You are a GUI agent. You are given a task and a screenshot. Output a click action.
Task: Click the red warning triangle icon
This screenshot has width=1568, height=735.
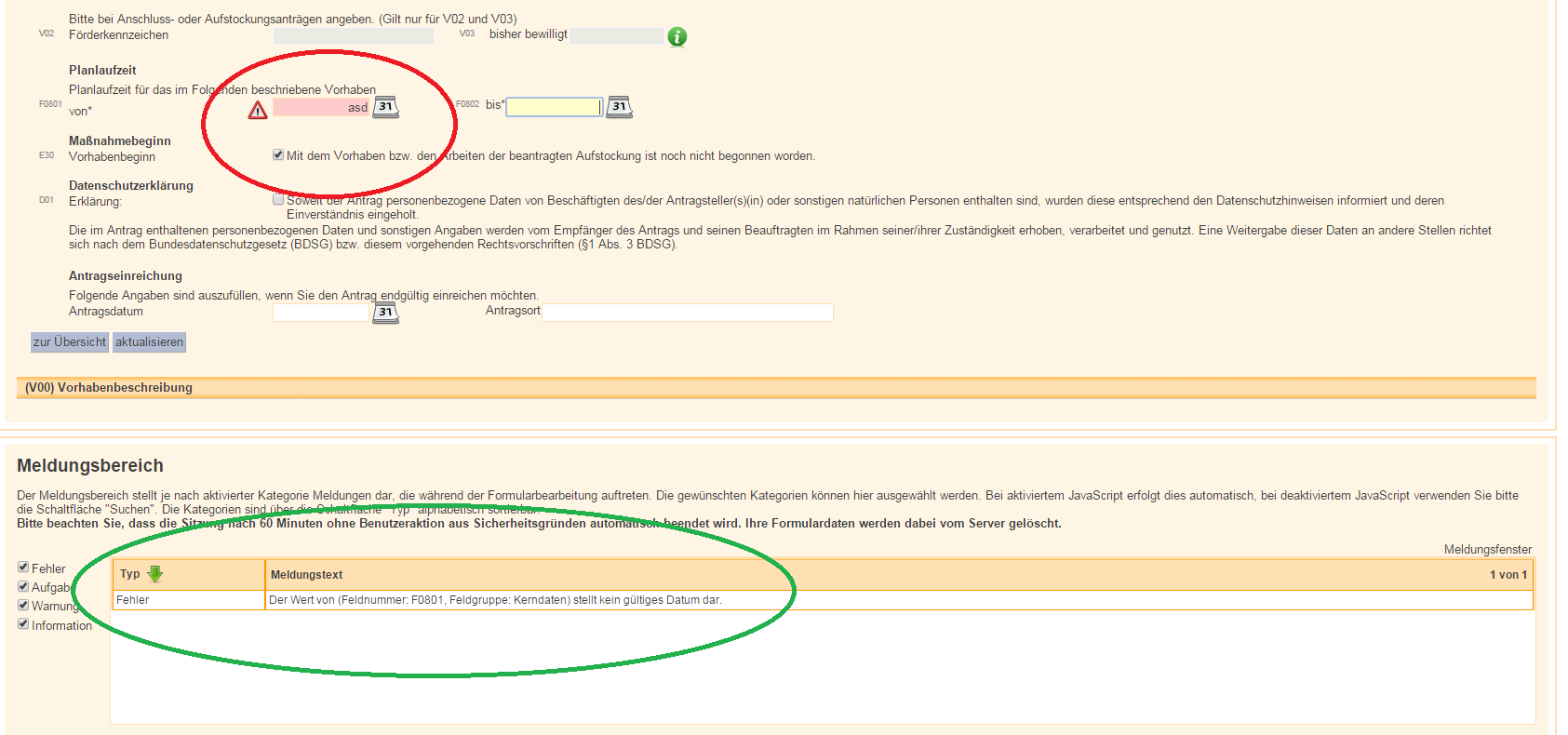click(x=258, y=111)
